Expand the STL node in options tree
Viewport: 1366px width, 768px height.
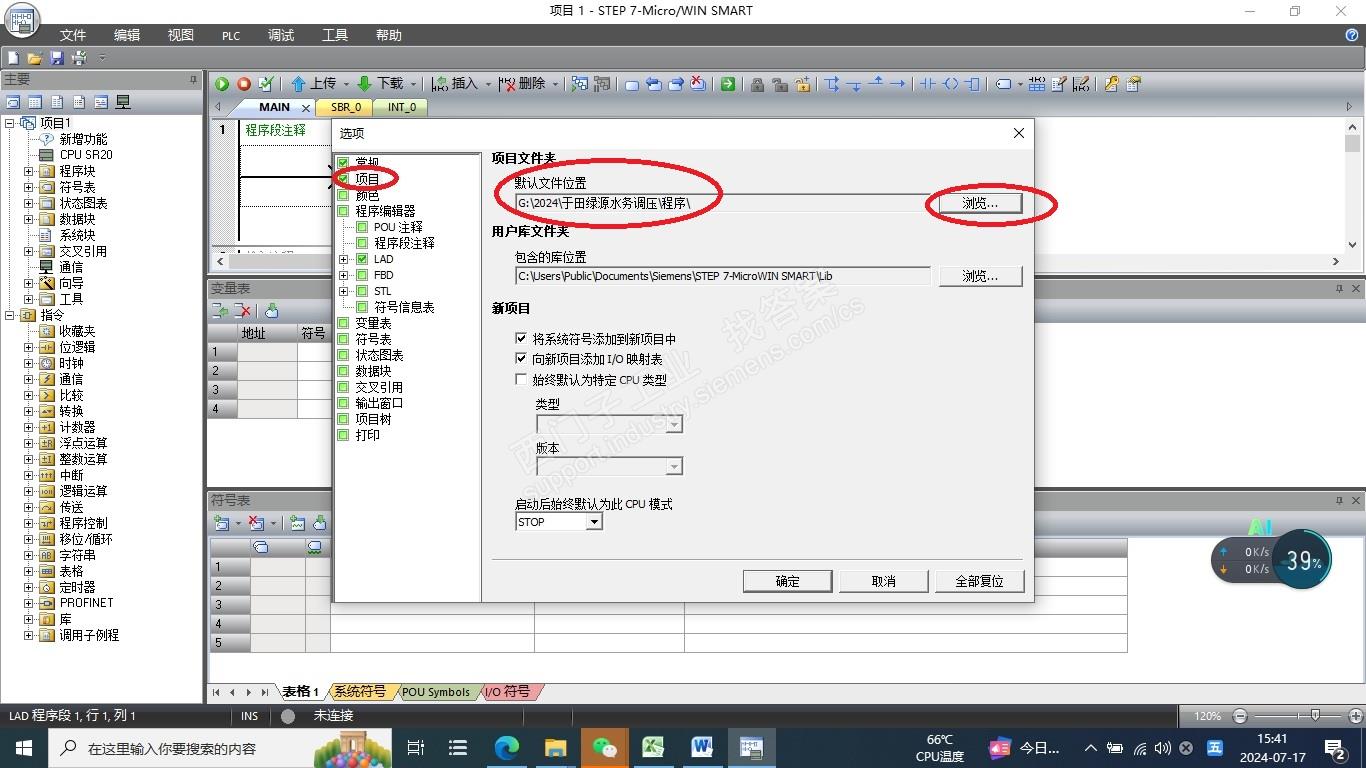(344, 291)
